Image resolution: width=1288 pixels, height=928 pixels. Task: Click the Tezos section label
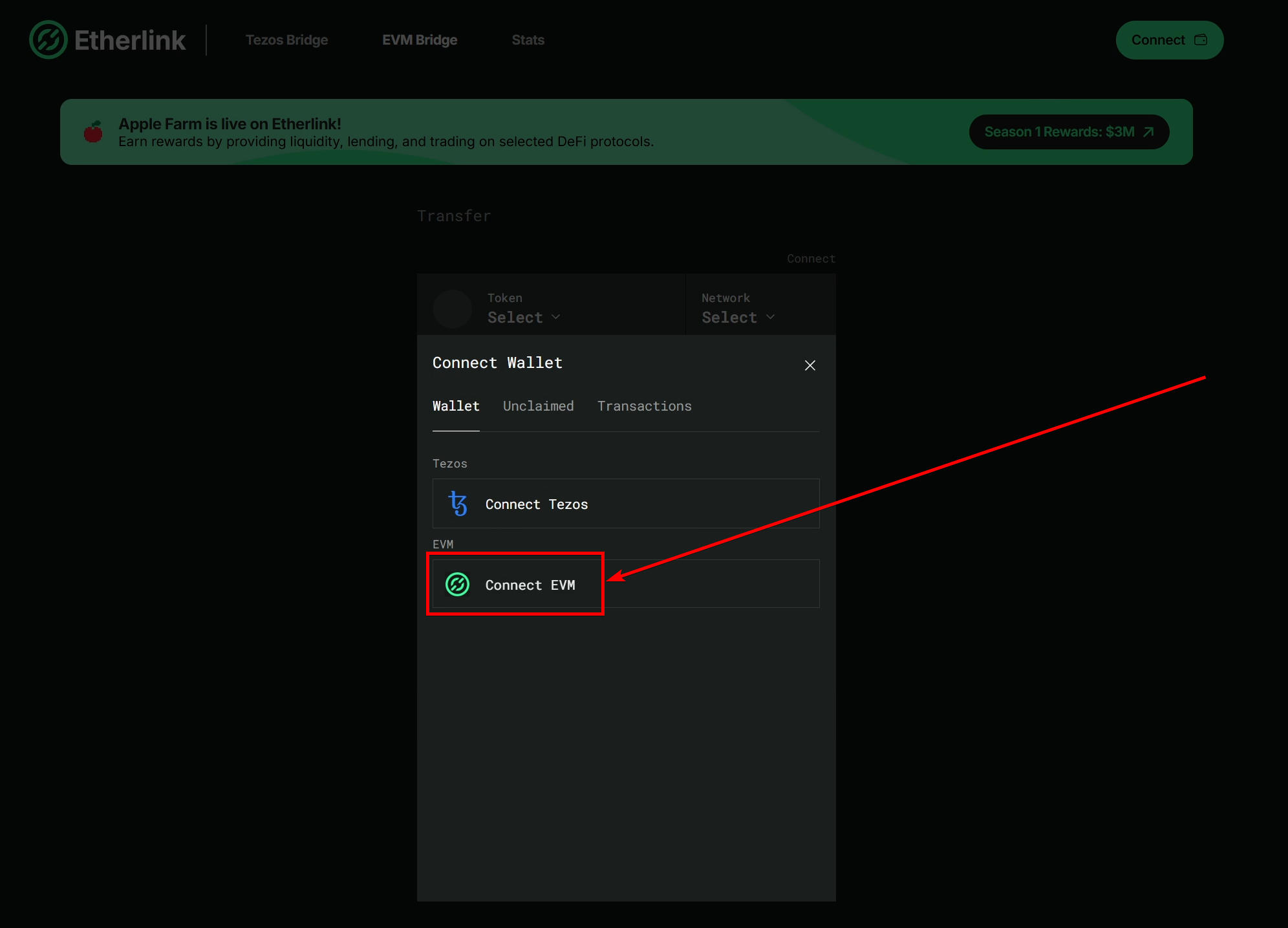click(x=450, y=464)
